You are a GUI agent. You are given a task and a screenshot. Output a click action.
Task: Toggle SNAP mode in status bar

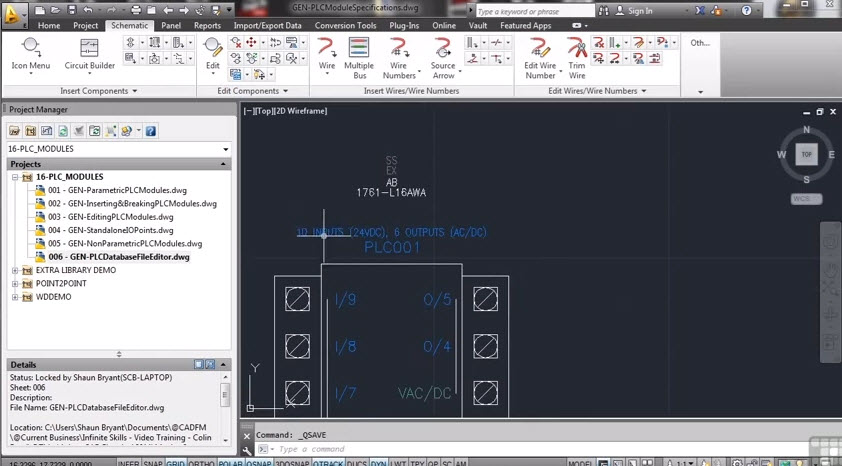pyautogui.click(x=153, y=463)
